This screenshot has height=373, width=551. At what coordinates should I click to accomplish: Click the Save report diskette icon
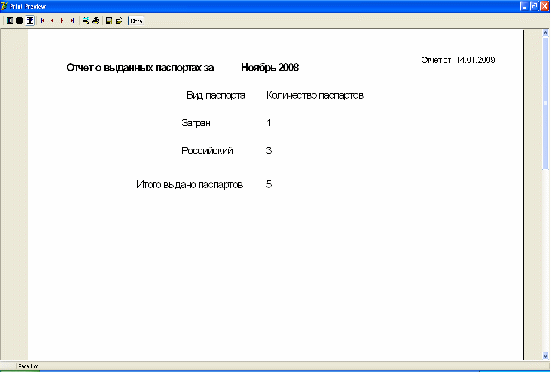coord(109,21)
